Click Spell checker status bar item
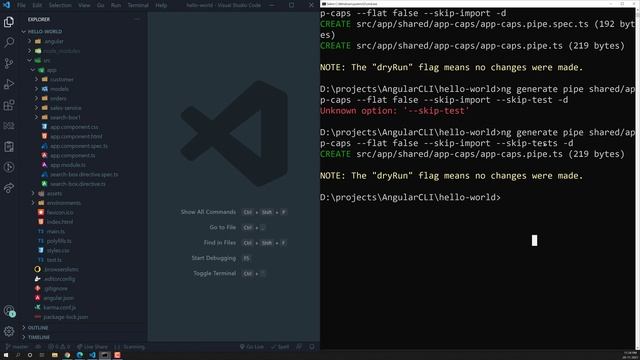640x360 pixels. click(280, 347)
